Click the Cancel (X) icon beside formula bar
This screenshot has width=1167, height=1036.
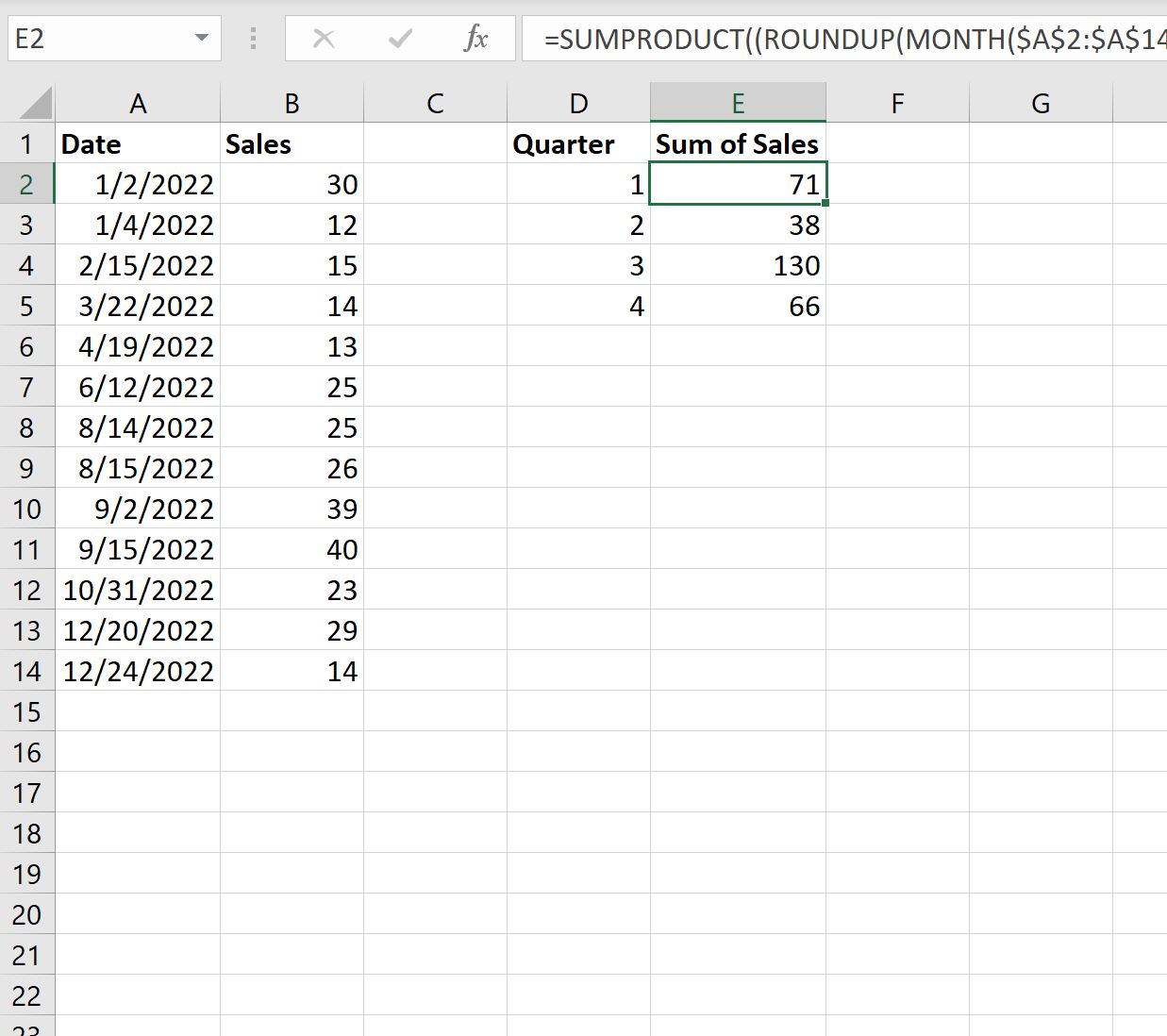point(324,39)
